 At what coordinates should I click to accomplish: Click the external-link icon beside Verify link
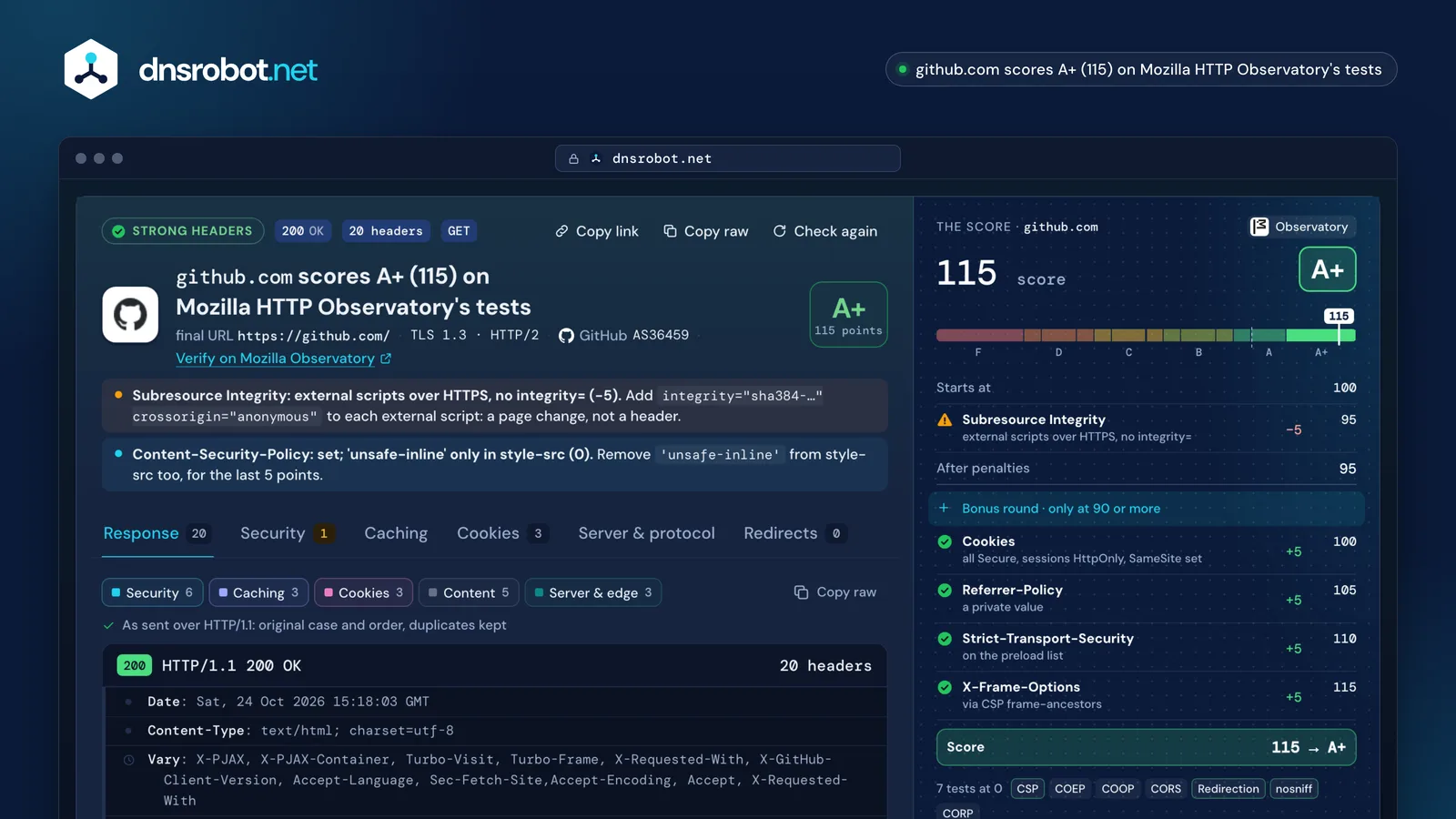click(386, 359)
